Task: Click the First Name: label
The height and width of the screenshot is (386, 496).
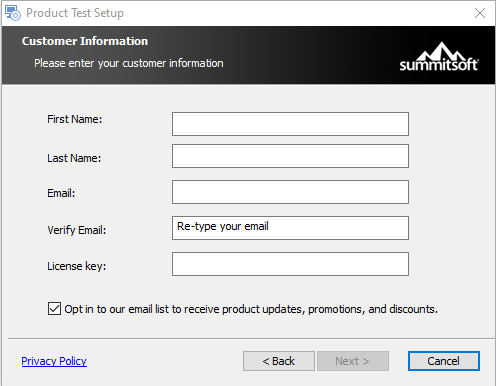Action: (75, 119)
